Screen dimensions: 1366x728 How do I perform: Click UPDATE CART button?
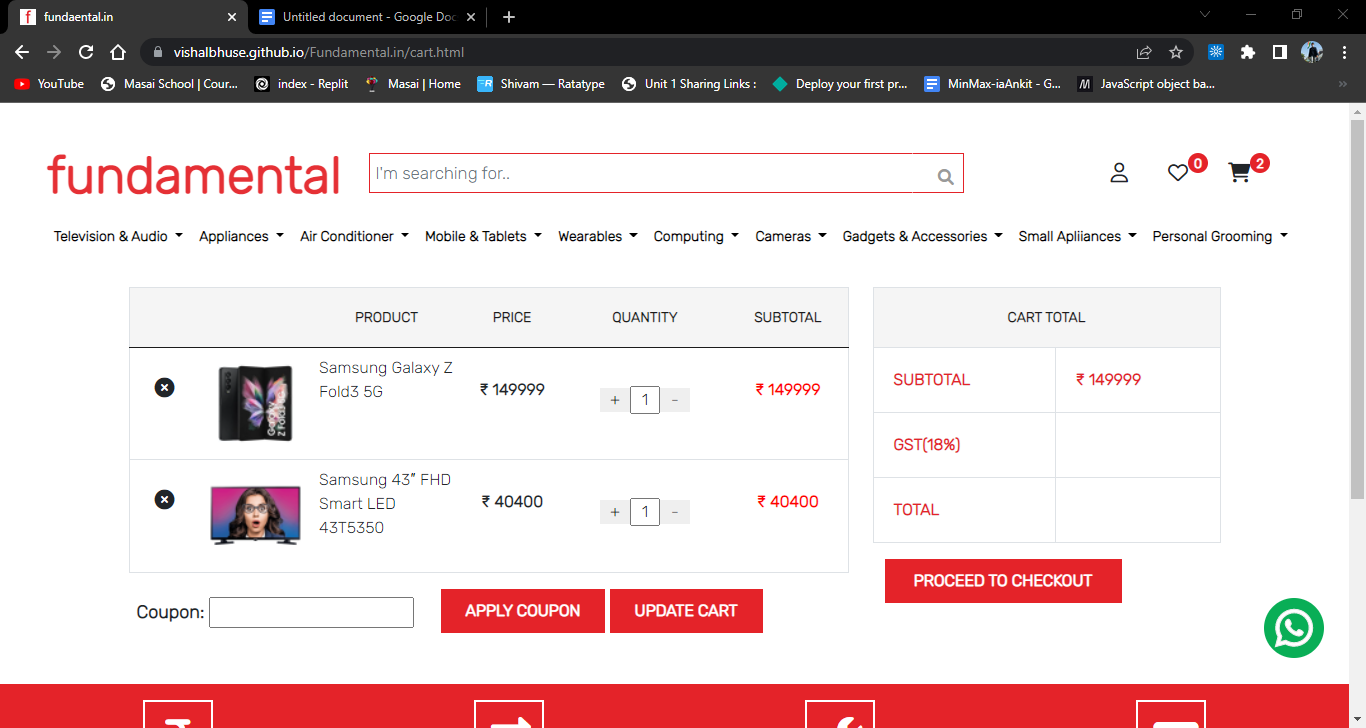coord(686,611)
